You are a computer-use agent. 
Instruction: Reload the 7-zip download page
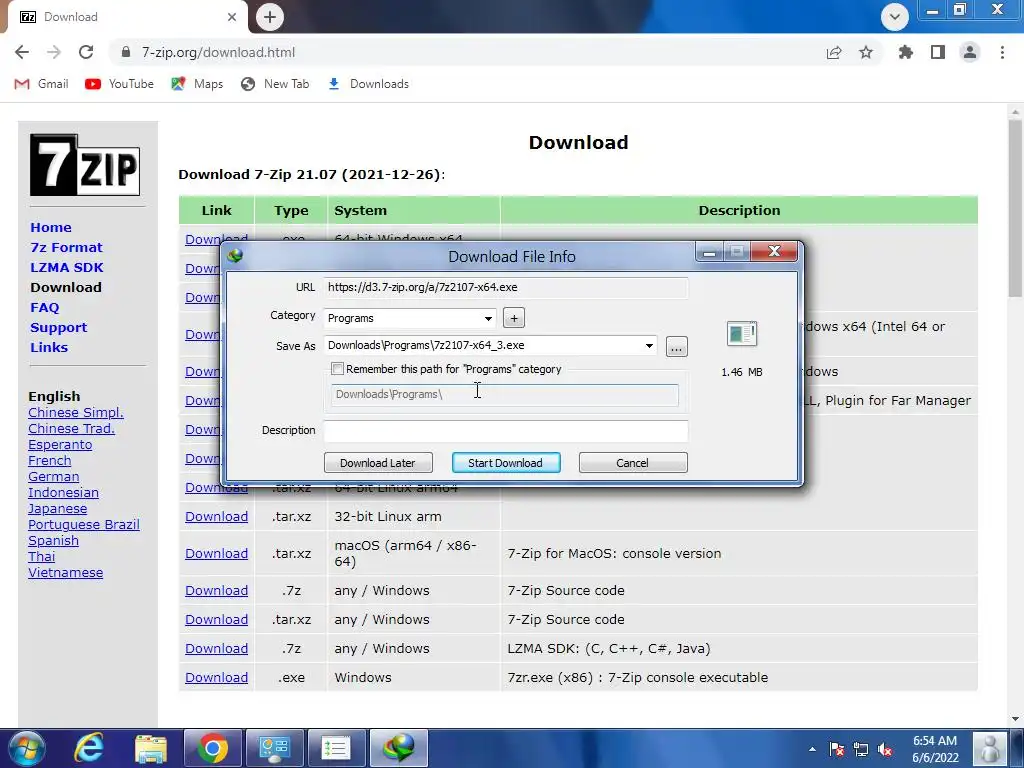[86, 52]
